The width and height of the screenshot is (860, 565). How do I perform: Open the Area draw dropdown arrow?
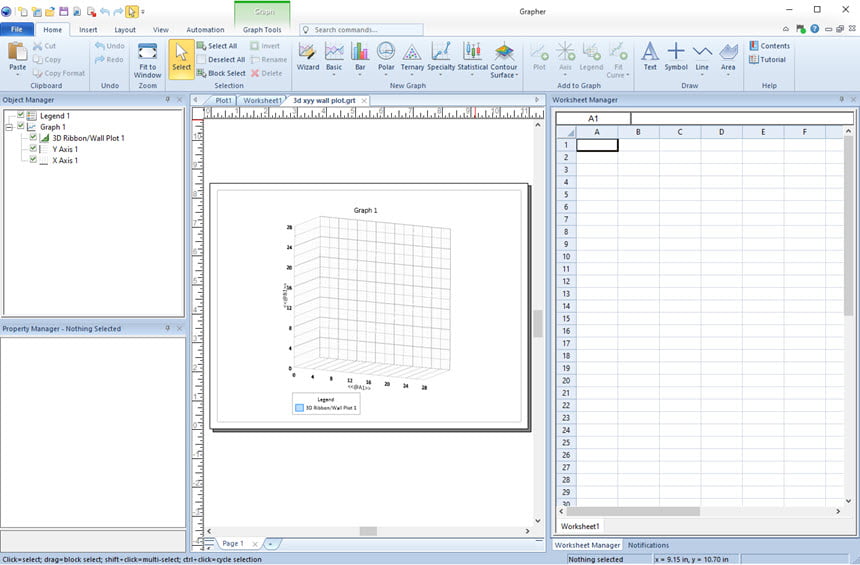[x=728, y=75]
